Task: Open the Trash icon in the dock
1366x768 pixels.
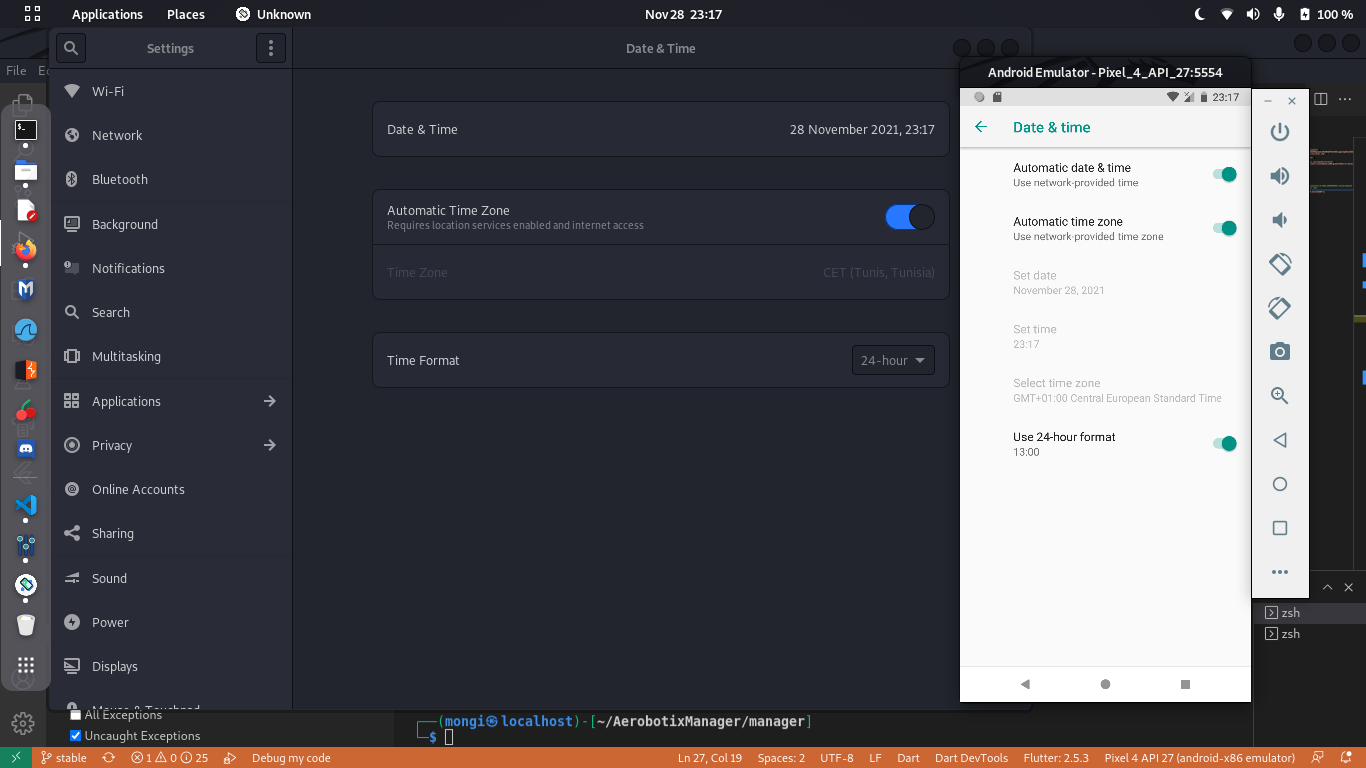Action: tap(26, 625)
